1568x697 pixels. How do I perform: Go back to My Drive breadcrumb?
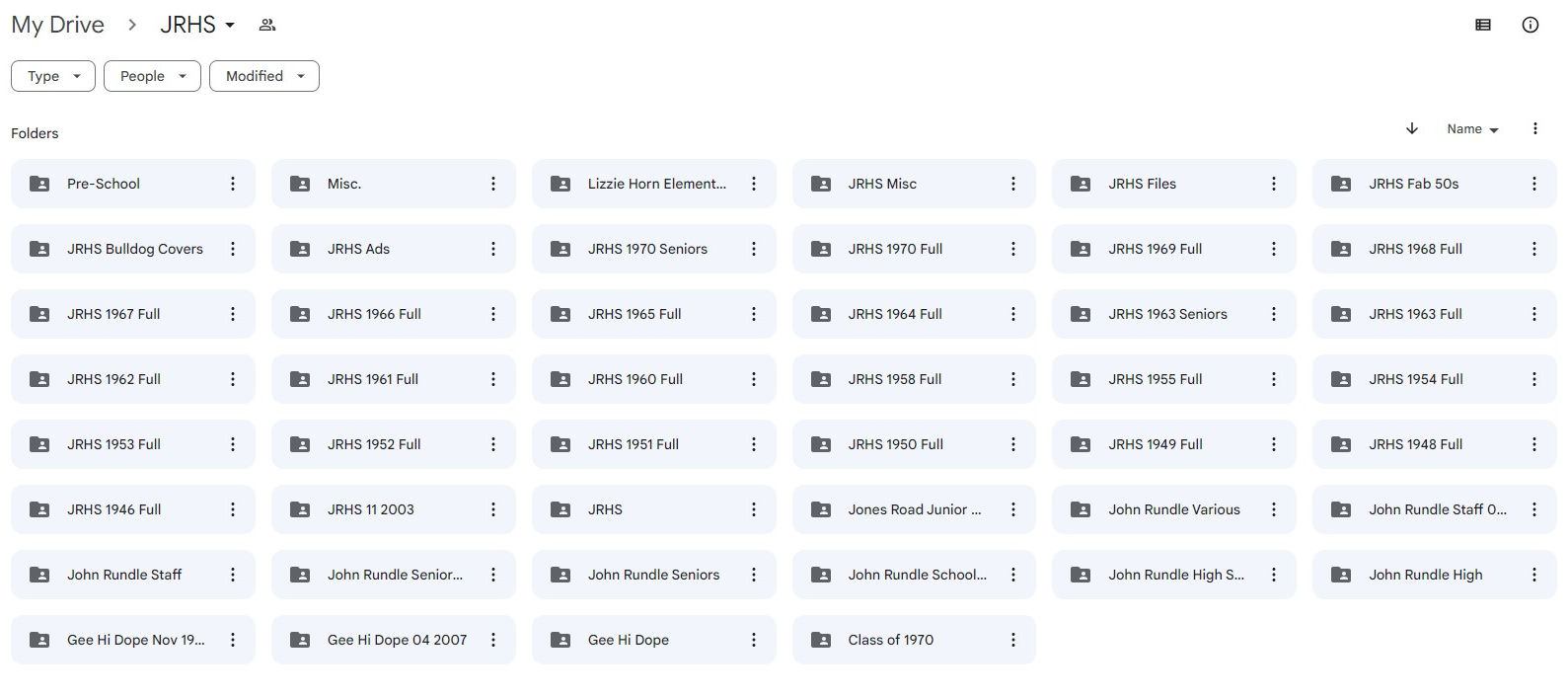coord(57,26)
